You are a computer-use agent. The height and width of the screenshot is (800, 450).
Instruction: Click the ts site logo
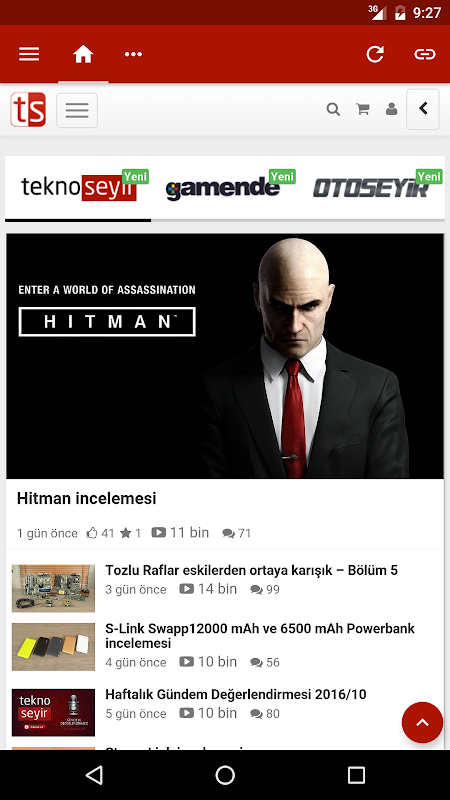(x=28, y=109)
